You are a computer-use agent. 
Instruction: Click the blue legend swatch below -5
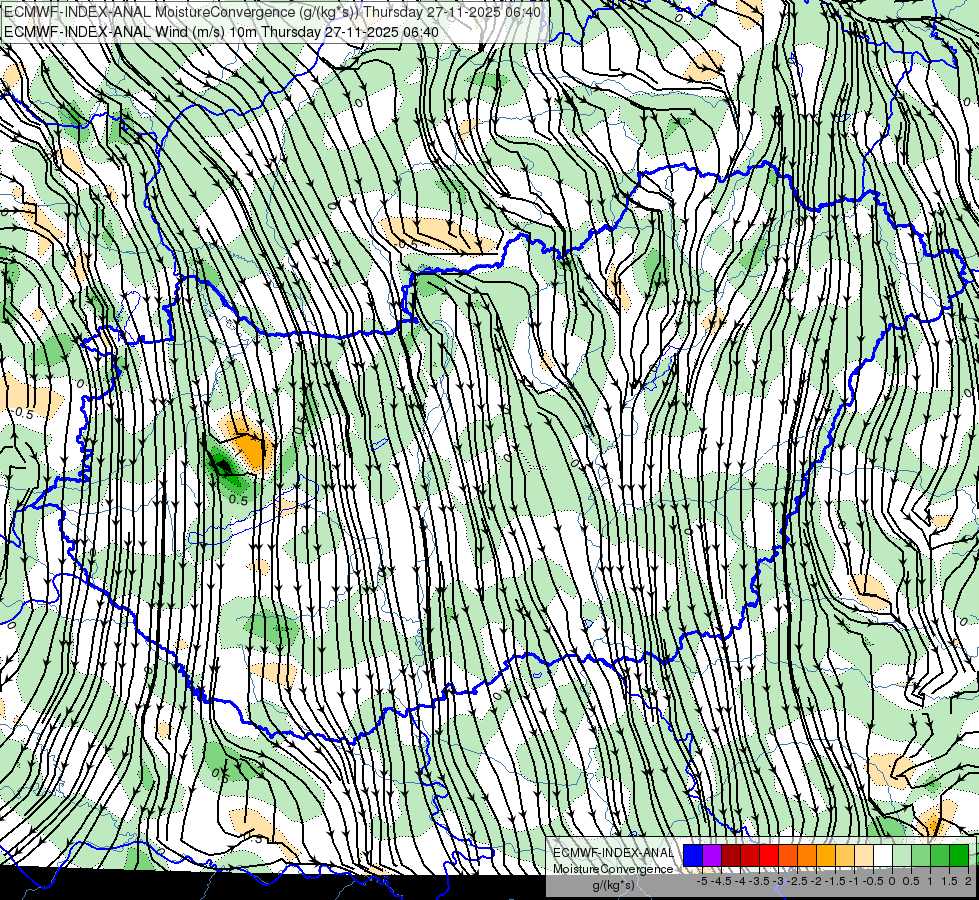(x=693, y=856)
